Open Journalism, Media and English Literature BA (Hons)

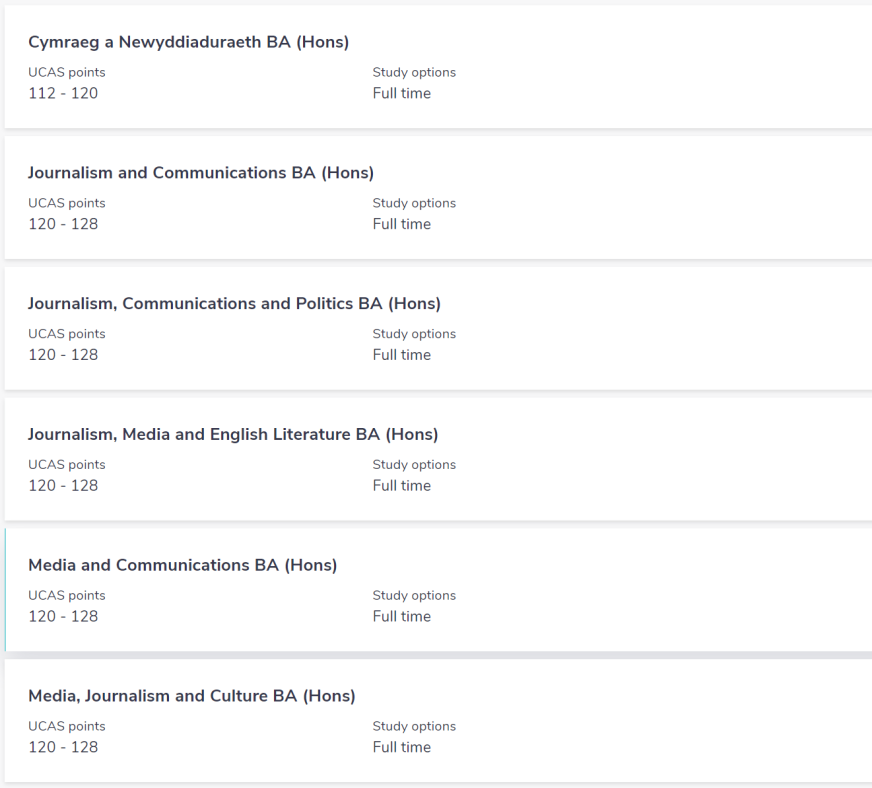(x=233, y=435)
